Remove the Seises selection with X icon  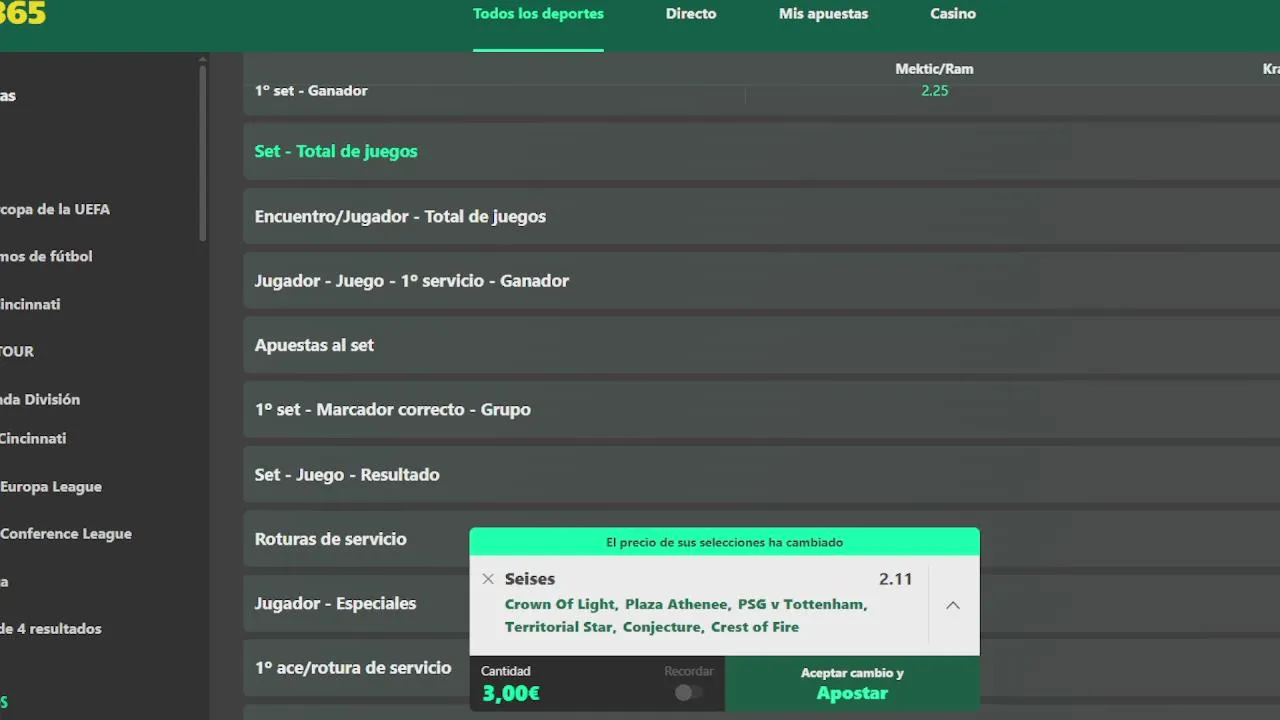488,579
